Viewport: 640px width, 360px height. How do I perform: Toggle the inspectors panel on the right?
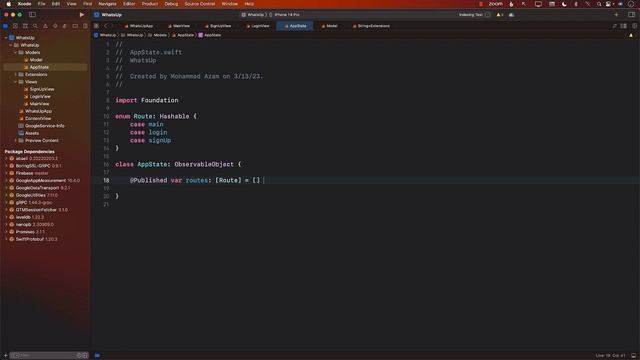coord(631,15)
